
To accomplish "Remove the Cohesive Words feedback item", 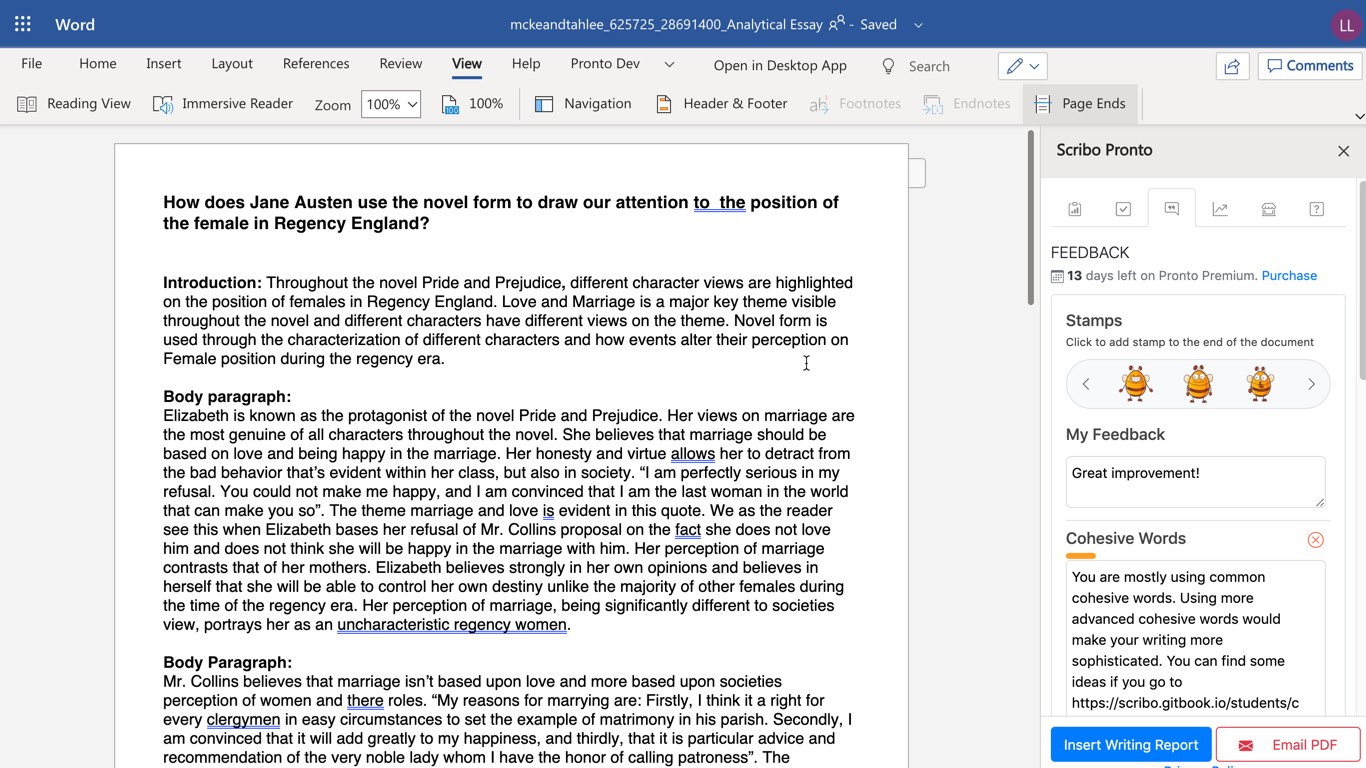I will (x=1315, y=540).
